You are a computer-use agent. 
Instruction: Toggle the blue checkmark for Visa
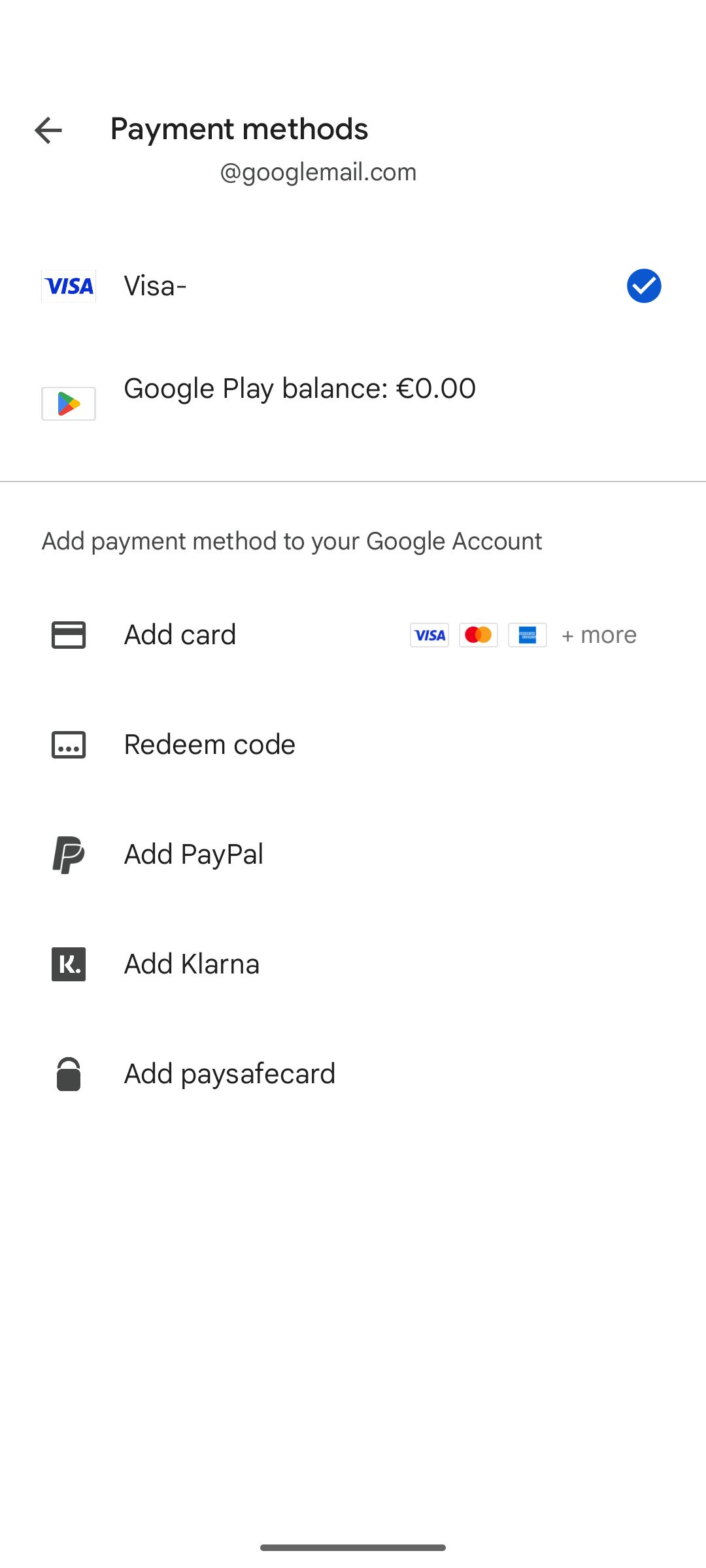point(644,286)
